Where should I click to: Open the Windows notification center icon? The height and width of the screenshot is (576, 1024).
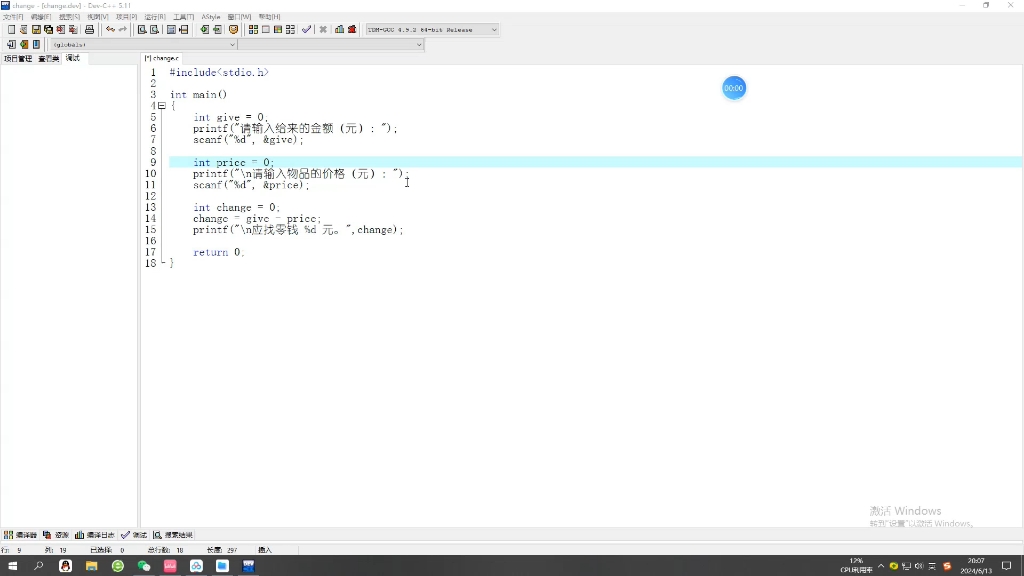[x=1006, y=566]
